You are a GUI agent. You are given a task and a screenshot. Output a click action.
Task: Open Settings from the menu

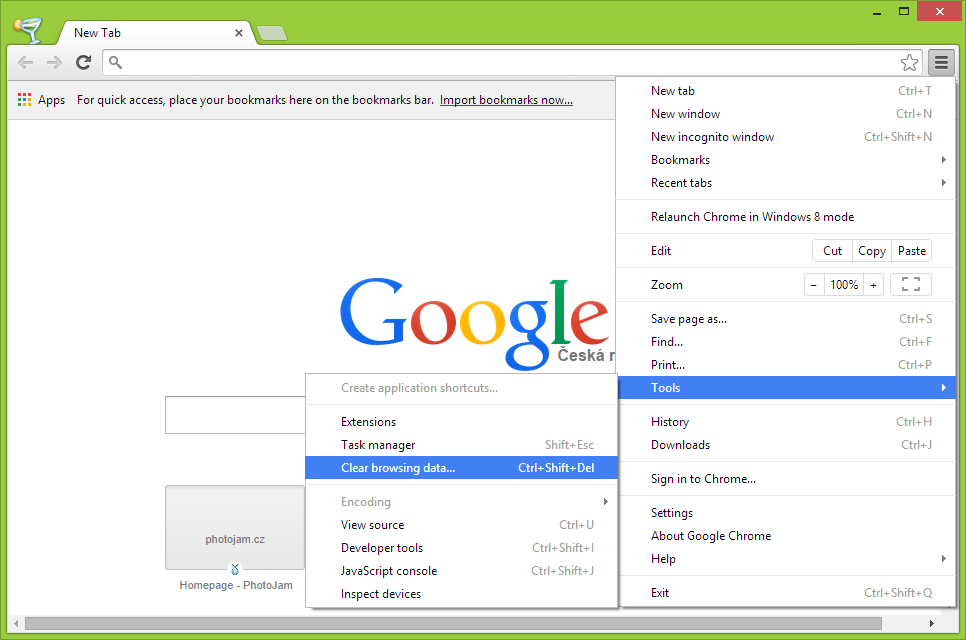click(x=785, y=513)
